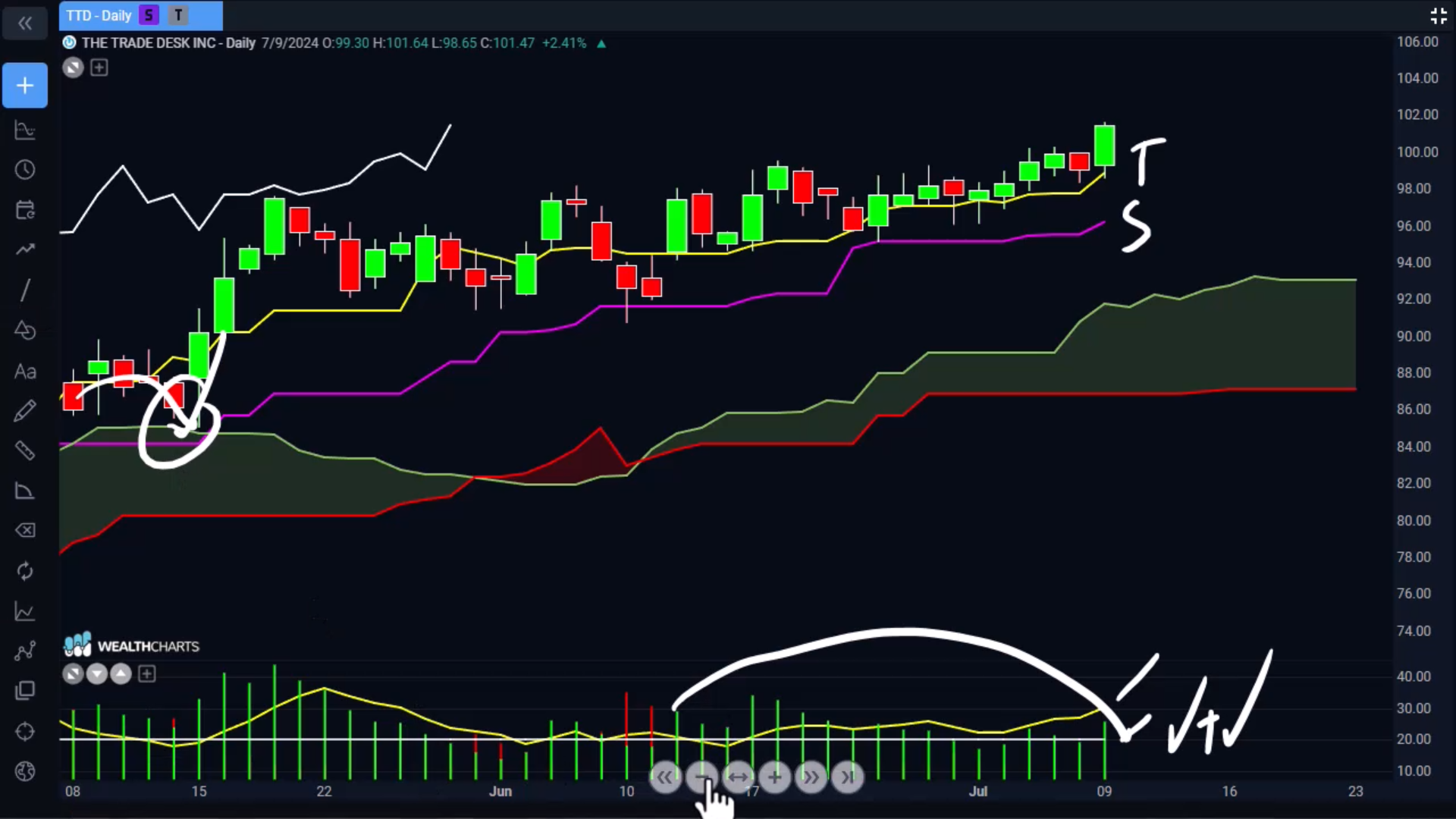
Task: Jump to latest bar button
Action: (x=847, y=777)
